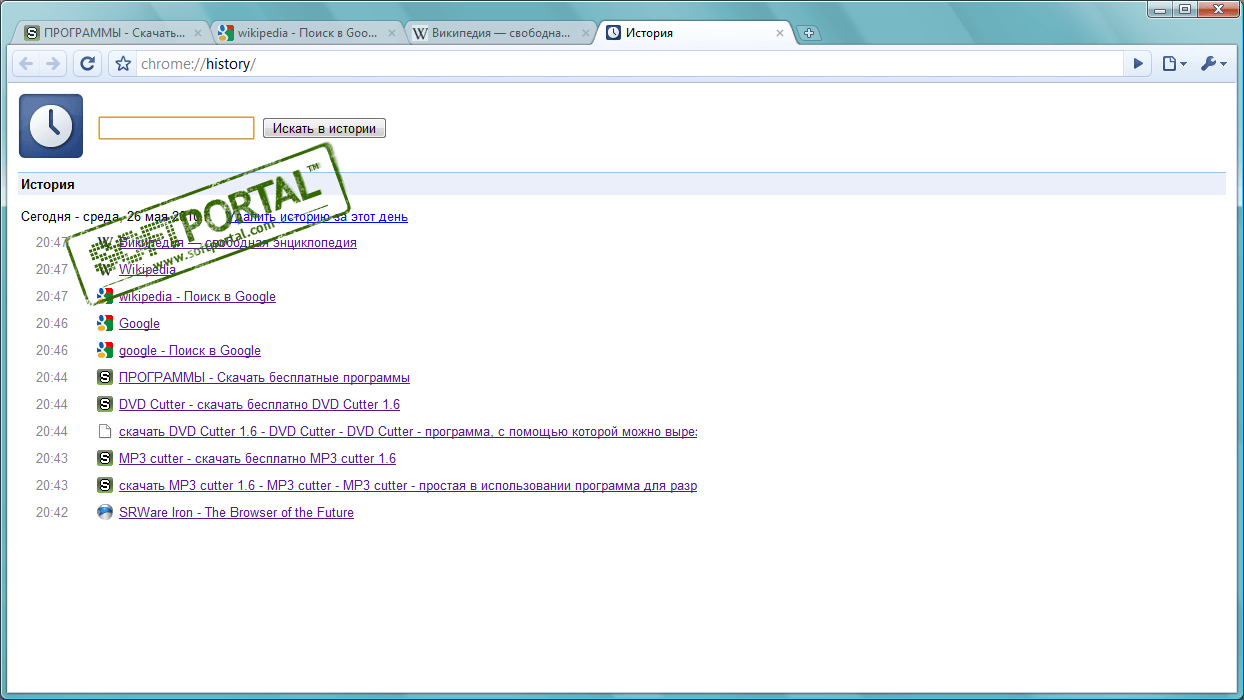
Task: Click the large history clock icon
Action: tap(51, 126)
